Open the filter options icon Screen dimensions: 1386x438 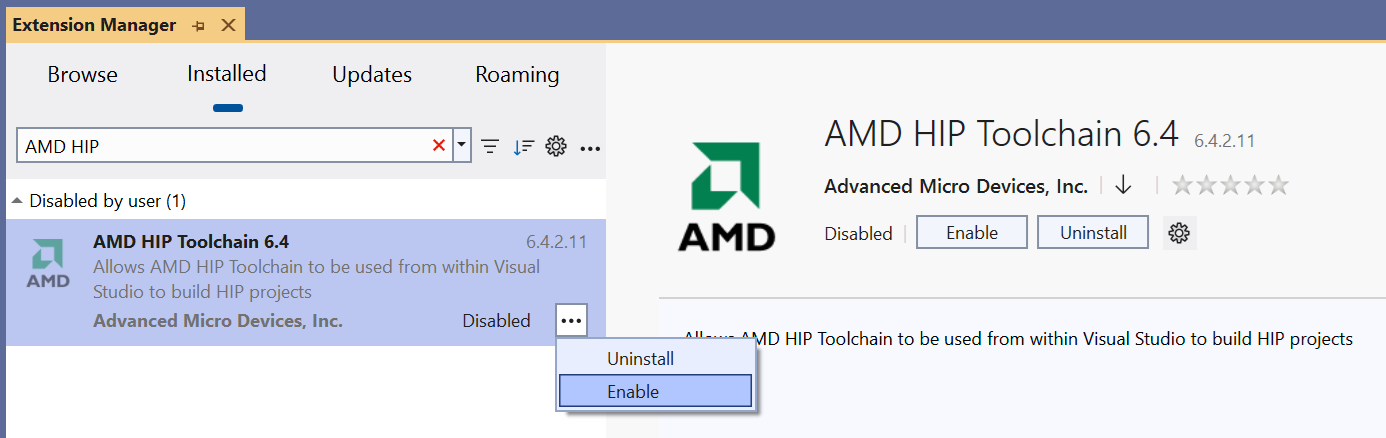pos(490,146)
